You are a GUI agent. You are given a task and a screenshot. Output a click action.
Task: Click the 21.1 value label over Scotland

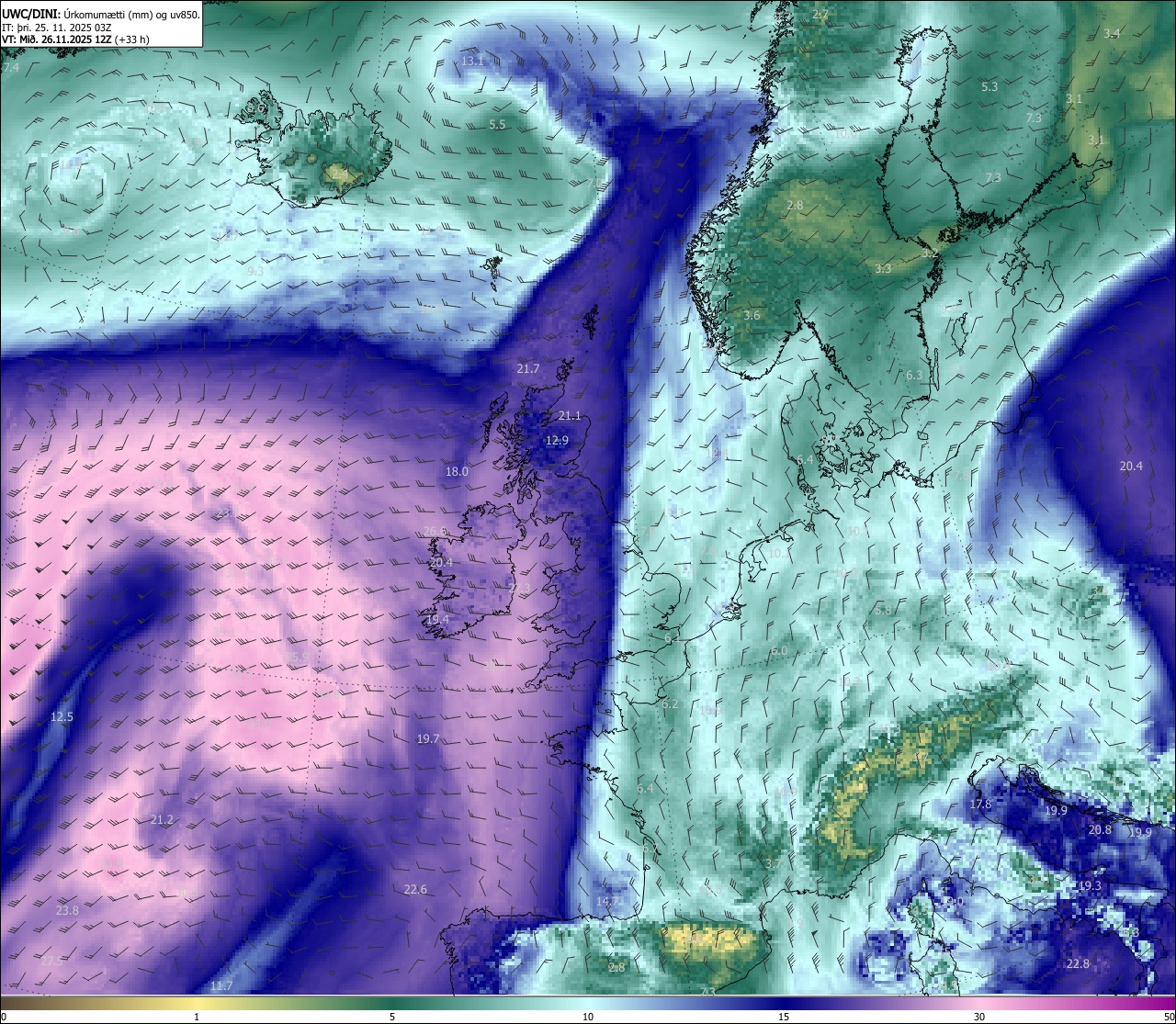click(x=570, y=416)
